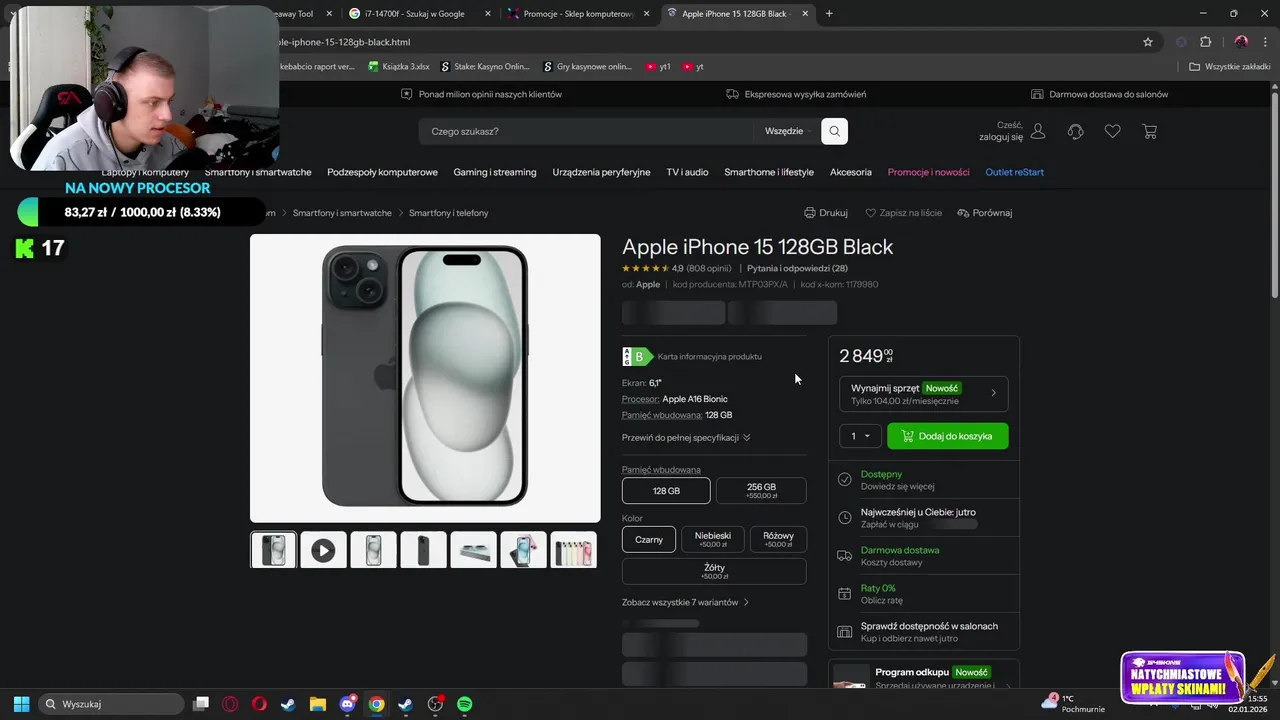Click the headset customer support icon
This screenshot has height=720, width=1280.
pyautogui.click(x=1076, y=131)
